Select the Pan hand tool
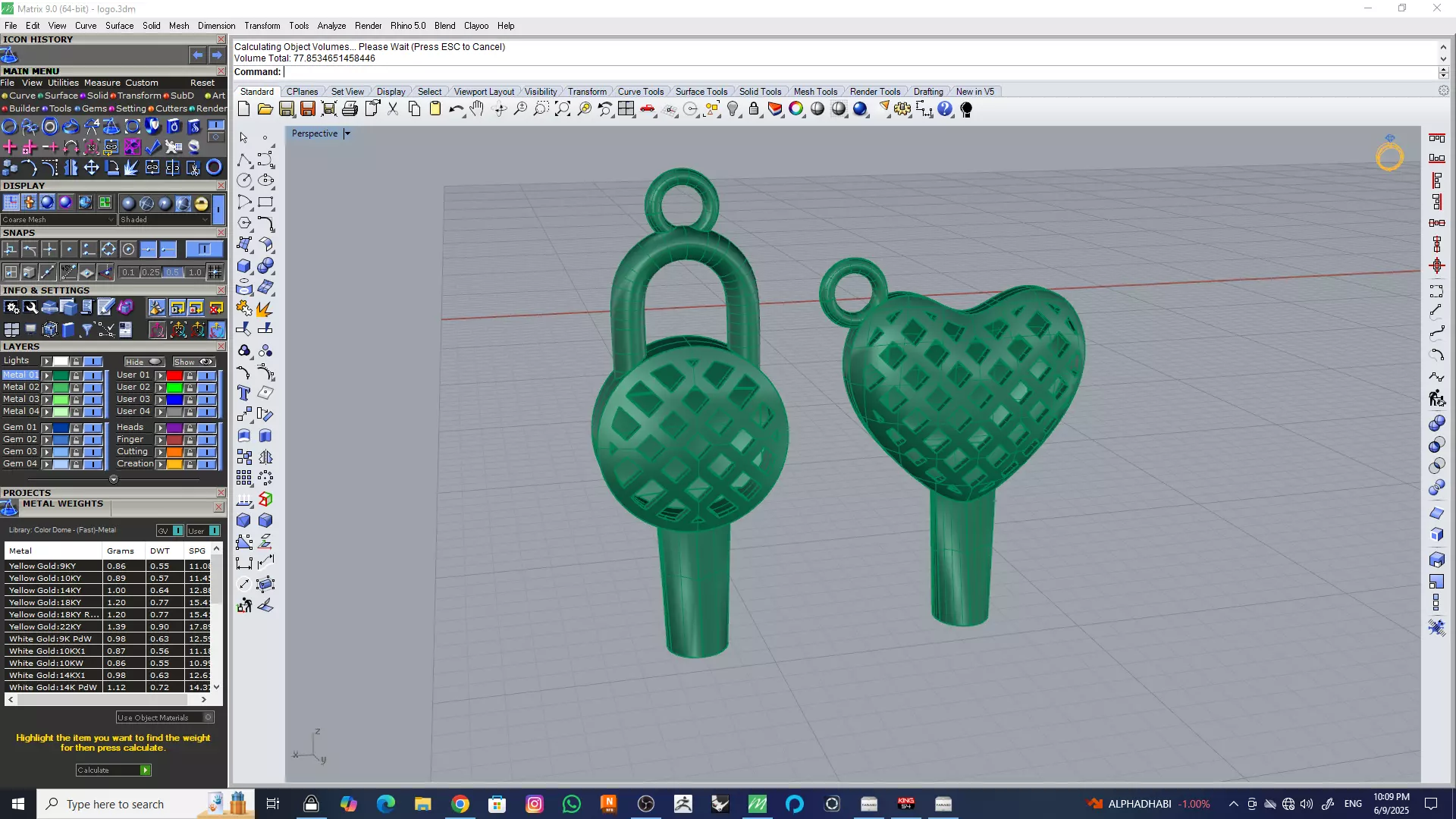Viewport: 1456px width, 819px height. click(477, 109)
